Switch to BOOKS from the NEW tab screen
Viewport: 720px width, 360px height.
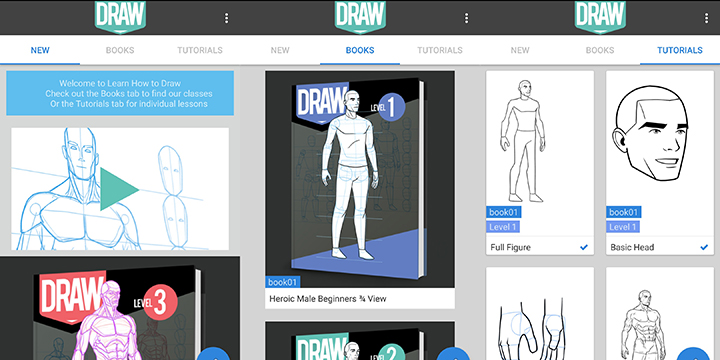click(120, 50)
